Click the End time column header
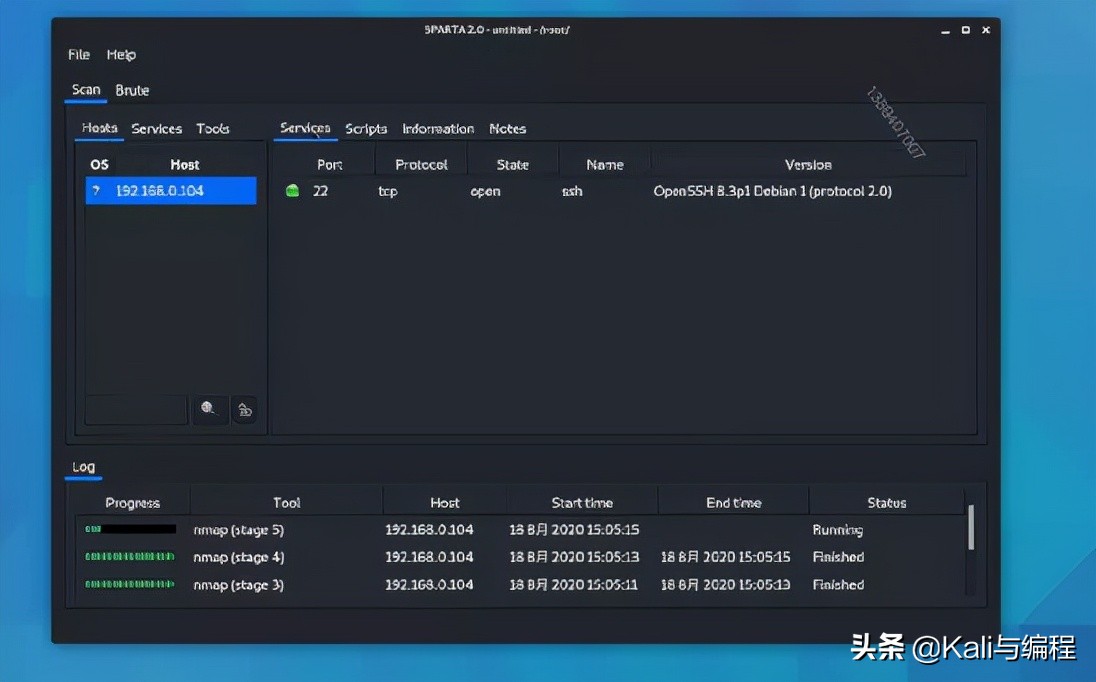This screenshot has height=682, width=1096. point(733,503)
